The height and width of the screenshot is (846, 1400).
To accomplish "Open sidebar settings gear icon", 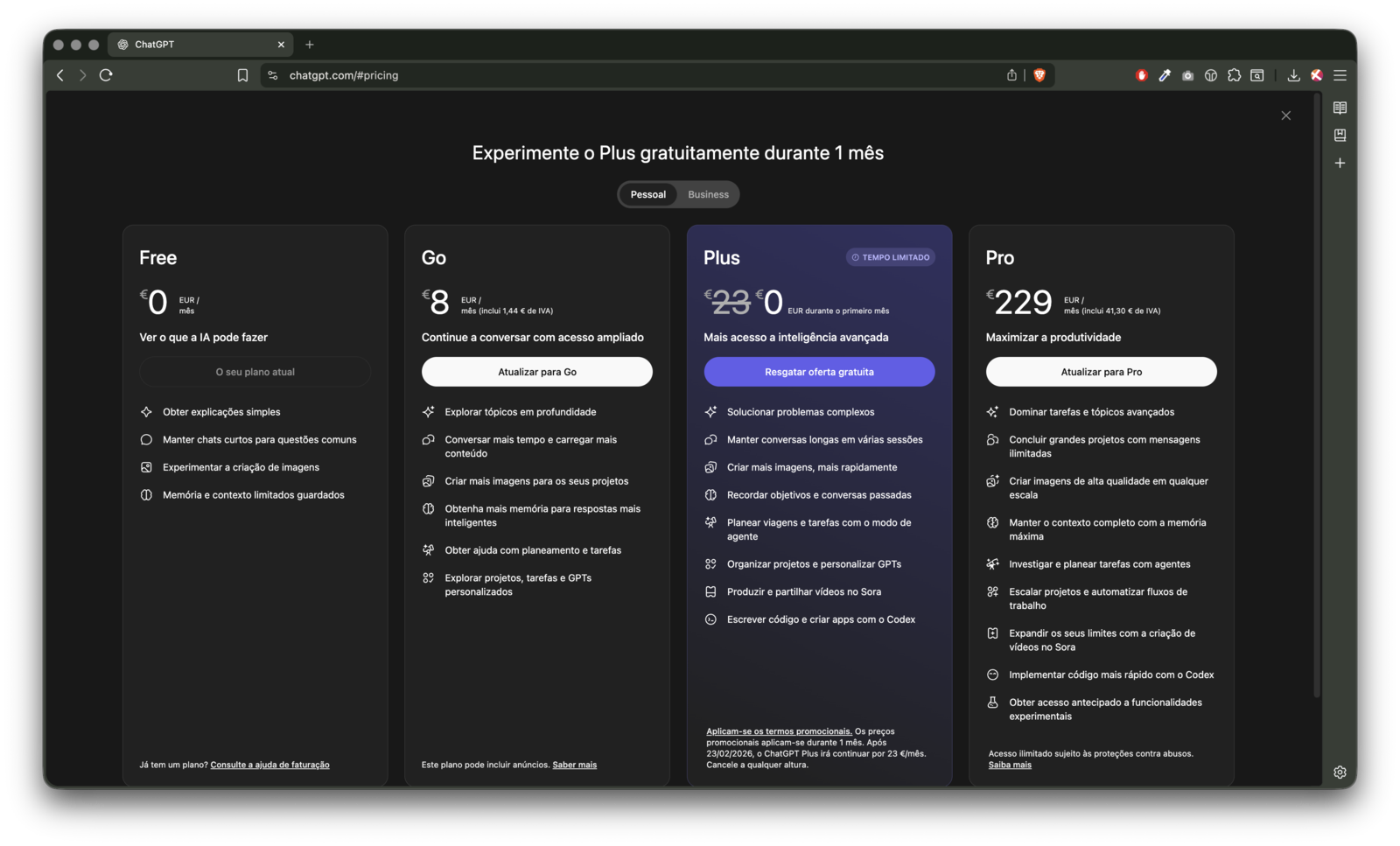I will (1340, 772).
